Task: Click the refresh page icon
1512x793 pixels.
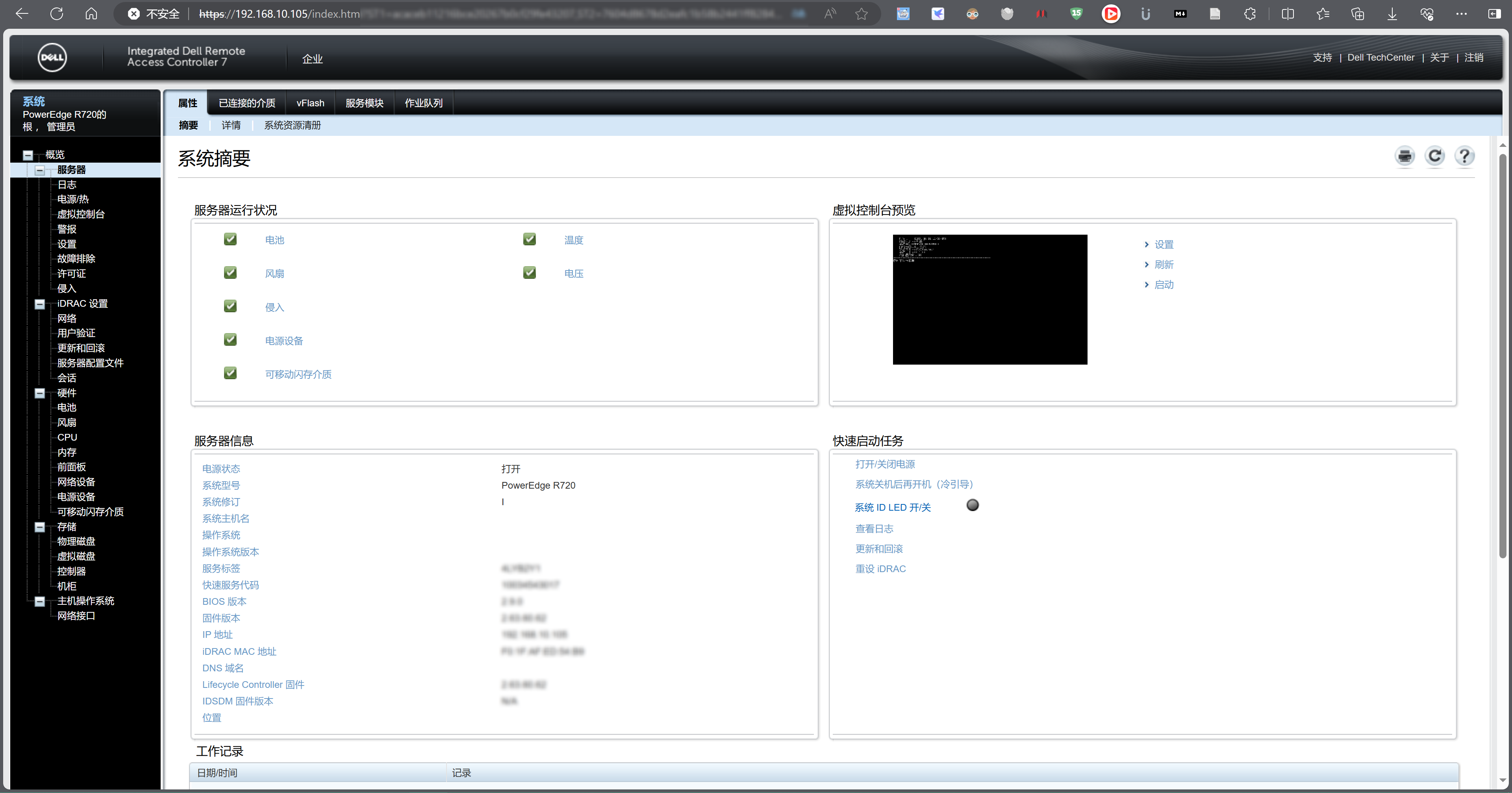Action: [1434, 156]
